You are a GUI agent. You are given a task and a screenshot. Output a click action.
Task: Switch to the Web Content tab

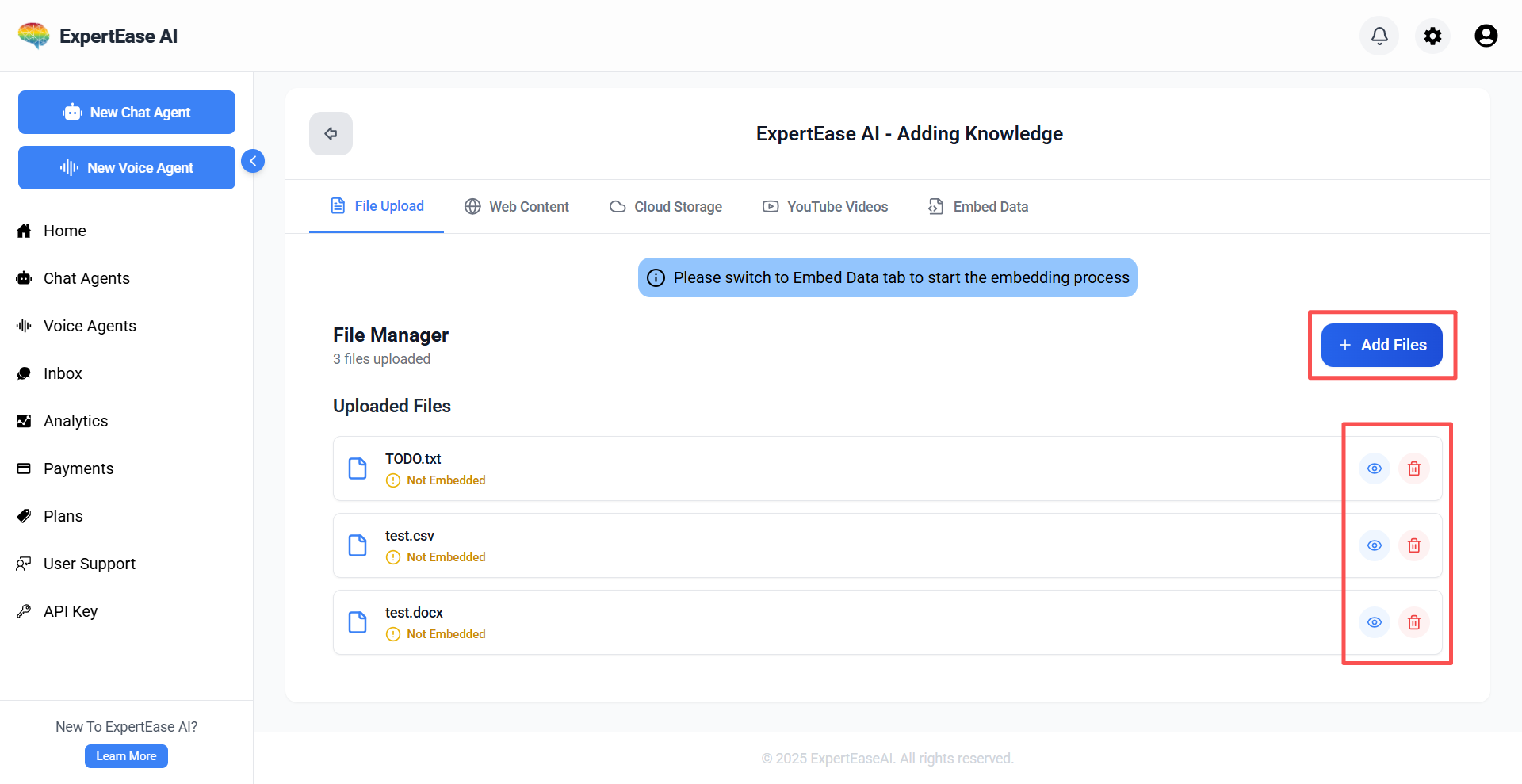(517, 207)
